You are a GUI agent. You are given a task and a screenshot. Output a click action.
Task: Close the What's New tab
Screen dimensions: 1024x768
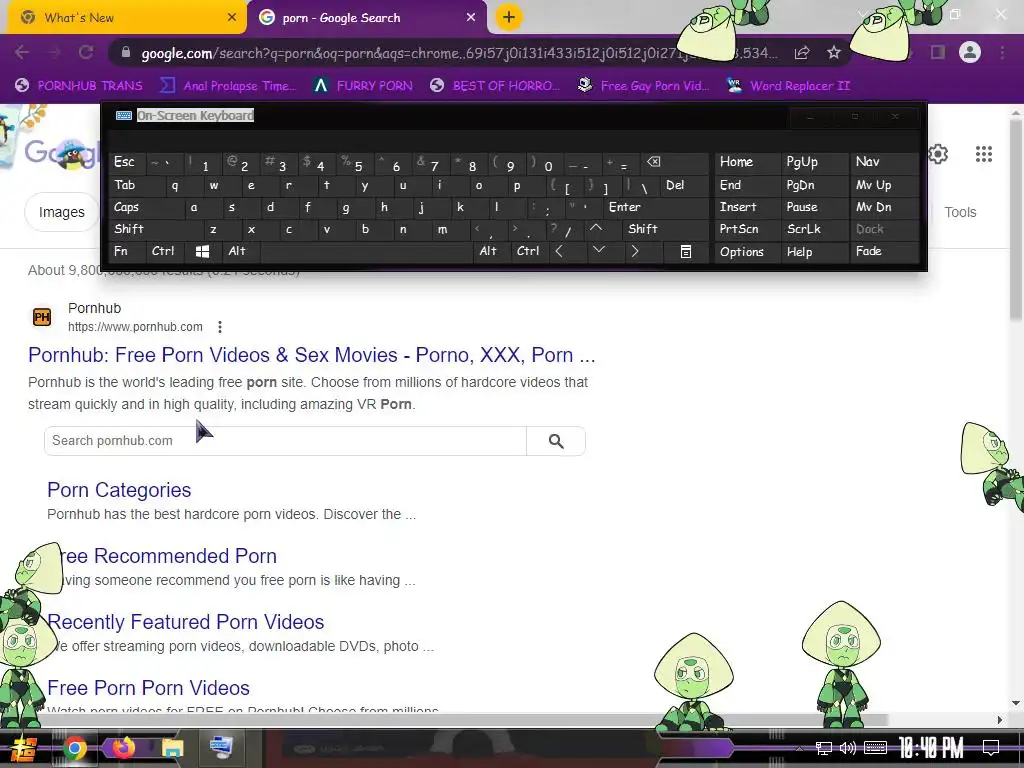tap(232, 18)
